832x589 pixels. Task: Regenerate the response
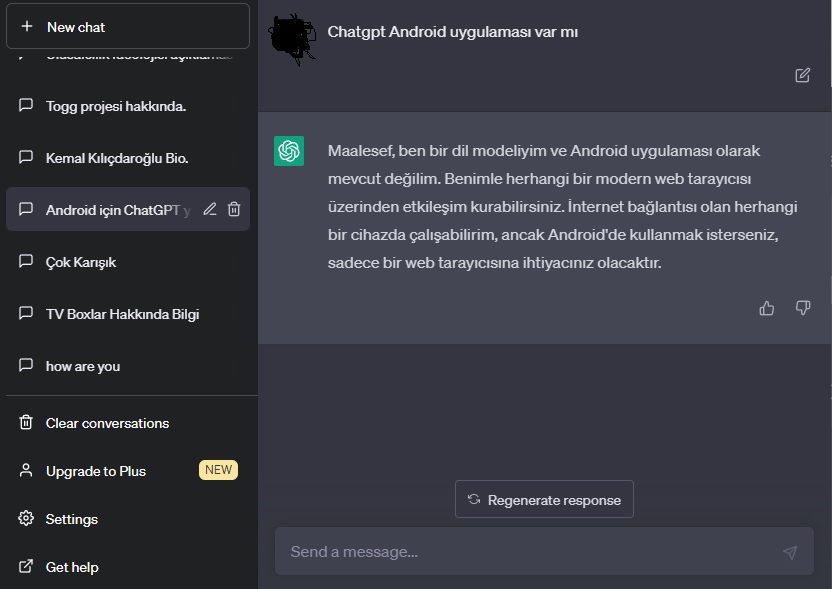(544, 499)
